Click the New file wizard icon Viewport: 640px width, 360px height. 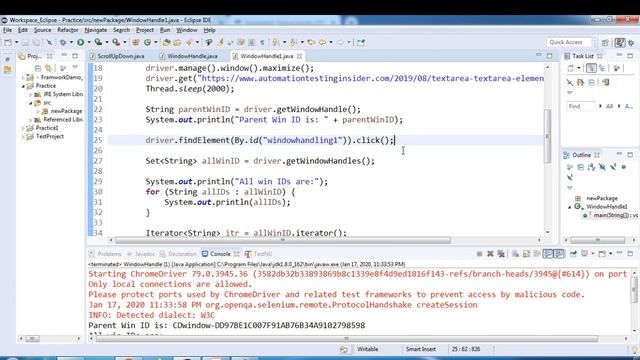pos(8,42)
